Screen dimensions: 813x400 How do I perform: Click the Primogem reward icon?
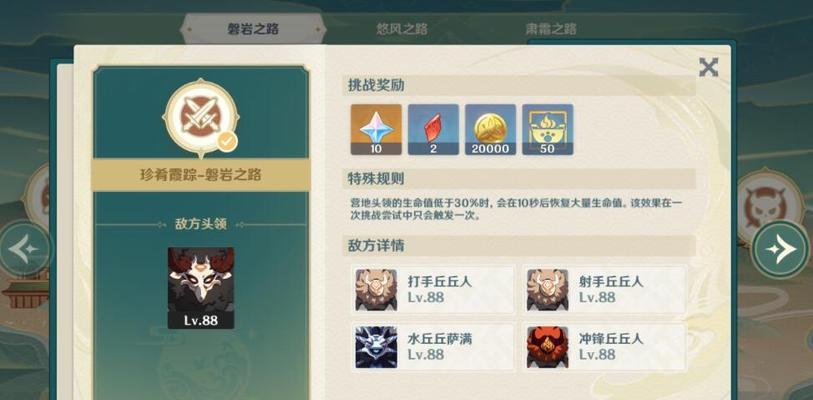376,129
